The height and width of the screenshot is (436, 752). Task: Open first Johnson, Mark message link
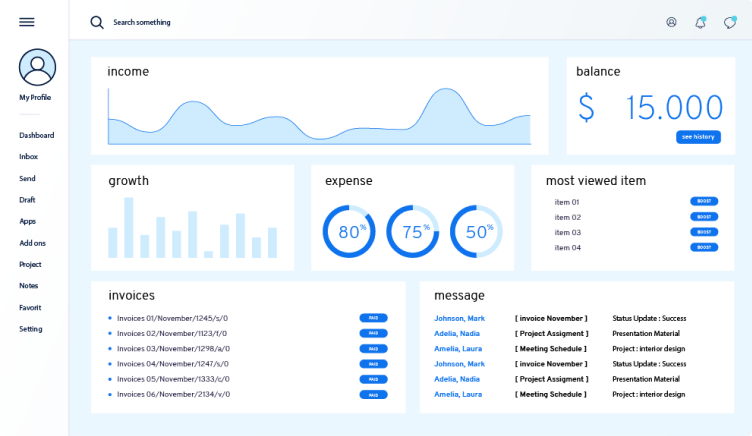459,318
